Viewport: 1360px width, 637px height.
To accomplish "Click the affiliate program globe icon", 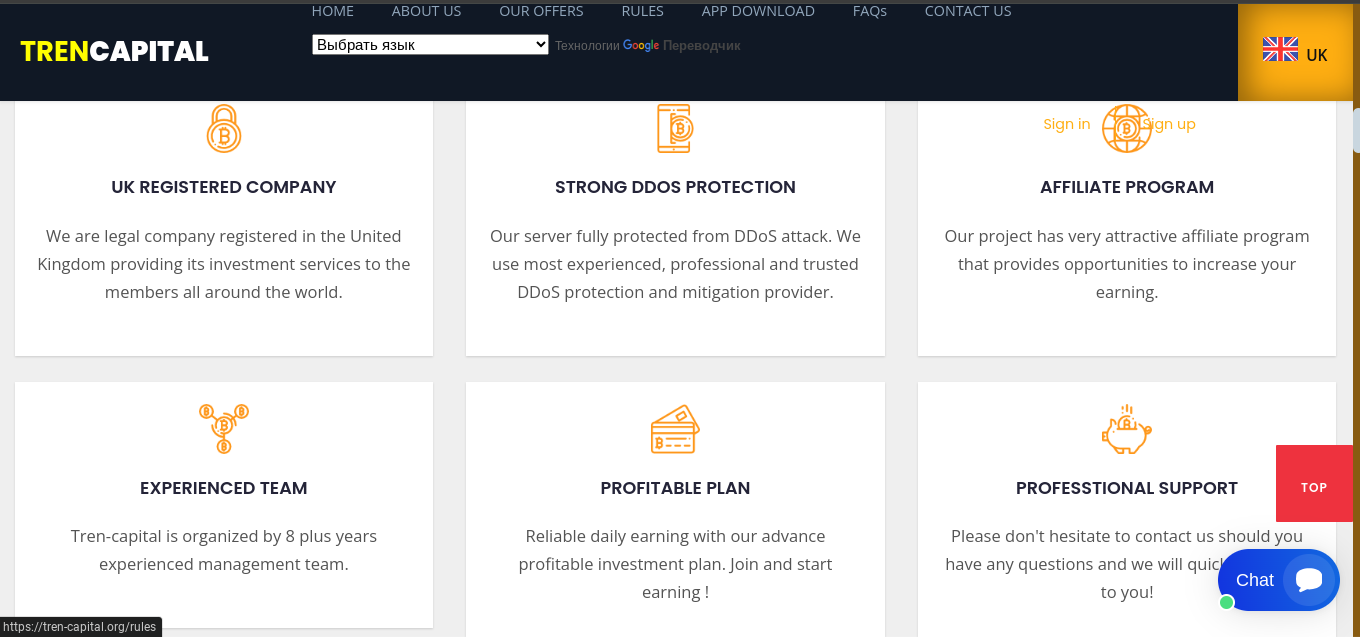I will (x=1126, y=129).
